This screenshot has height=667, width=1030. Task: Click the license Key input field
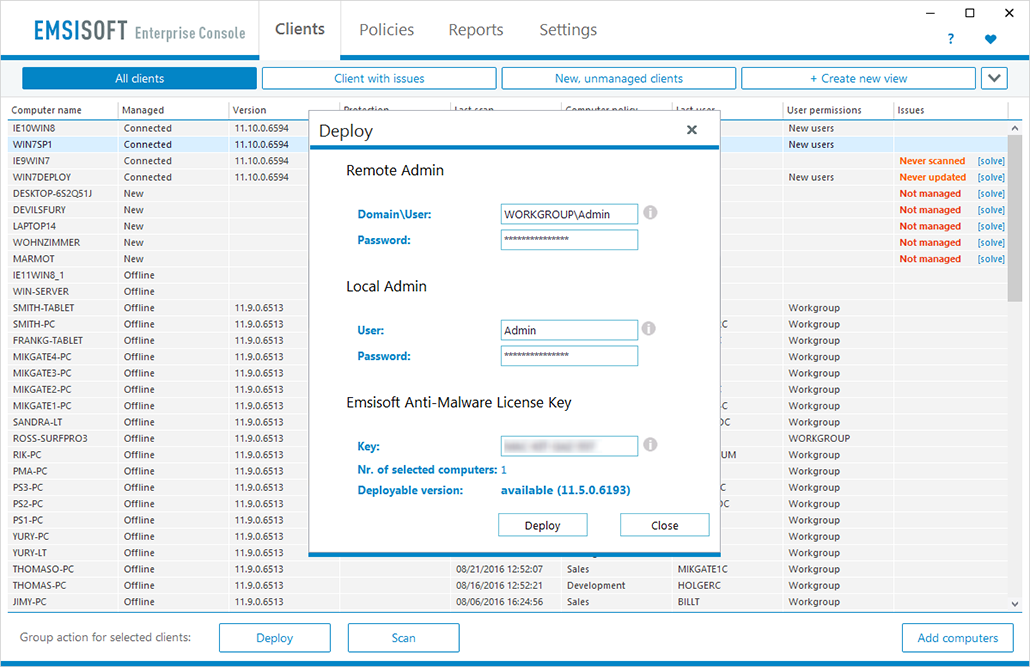point(569,446)
